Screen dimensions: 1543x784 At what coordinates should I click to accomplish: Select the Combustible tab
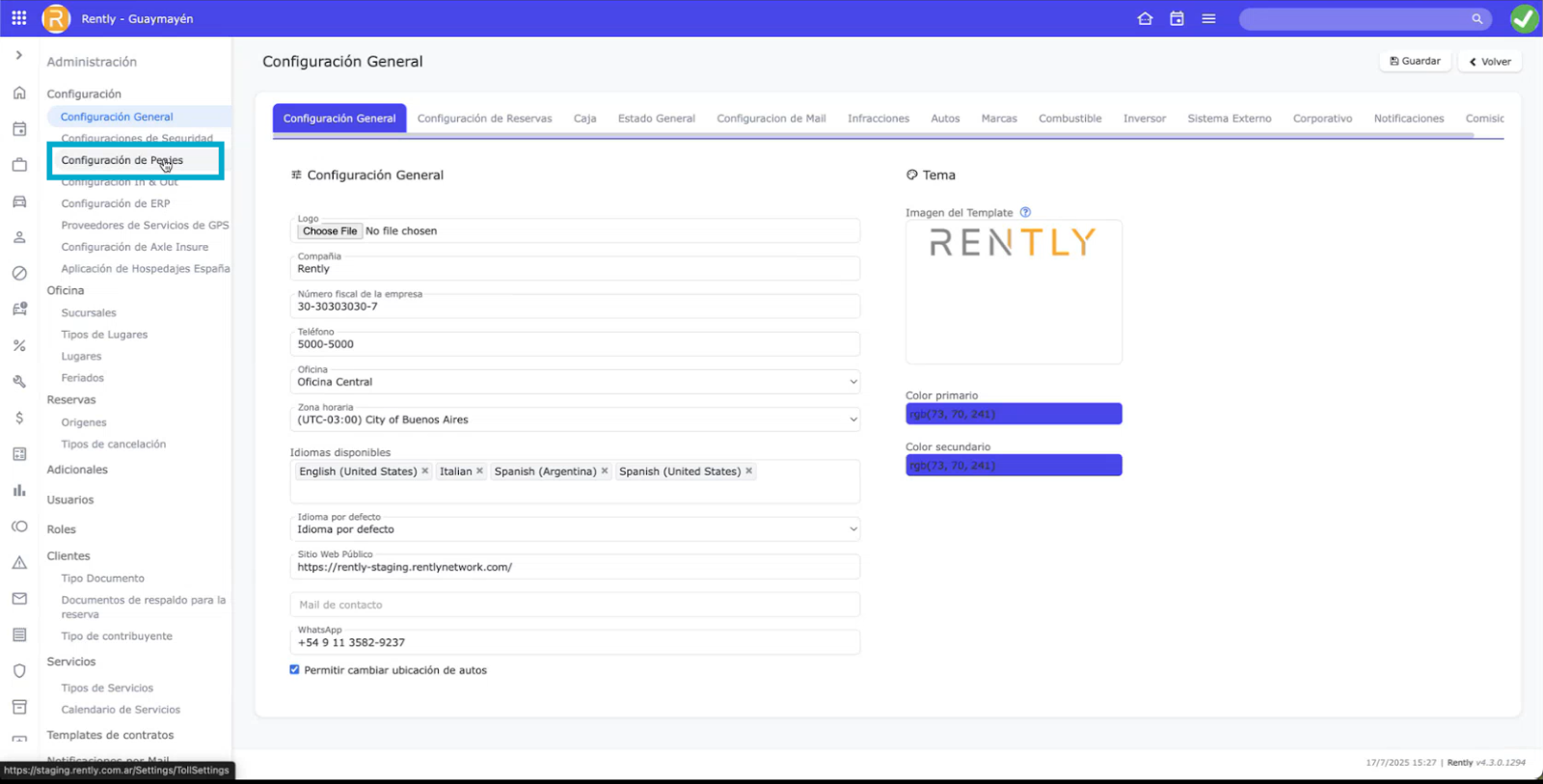1069,119
